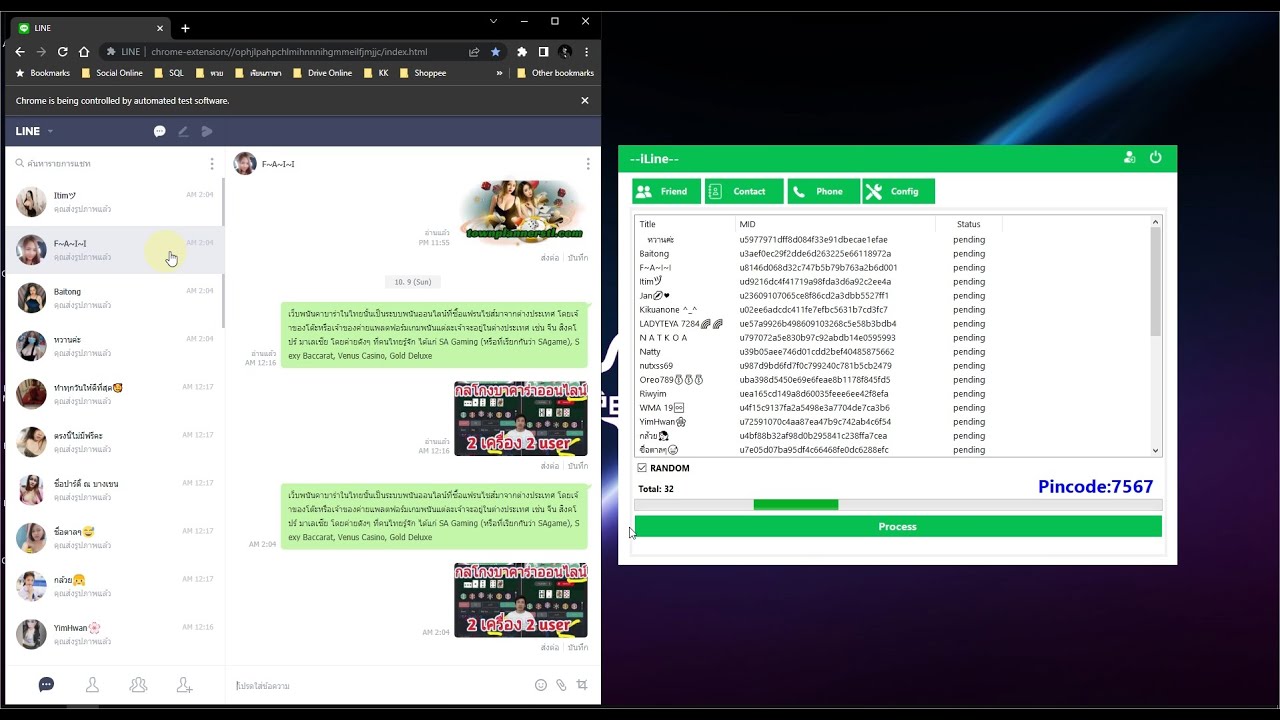Open the gambling image thumbnail at the top of the chat
The height and width of the screenshot is (720, 1280).
(523, 211)
